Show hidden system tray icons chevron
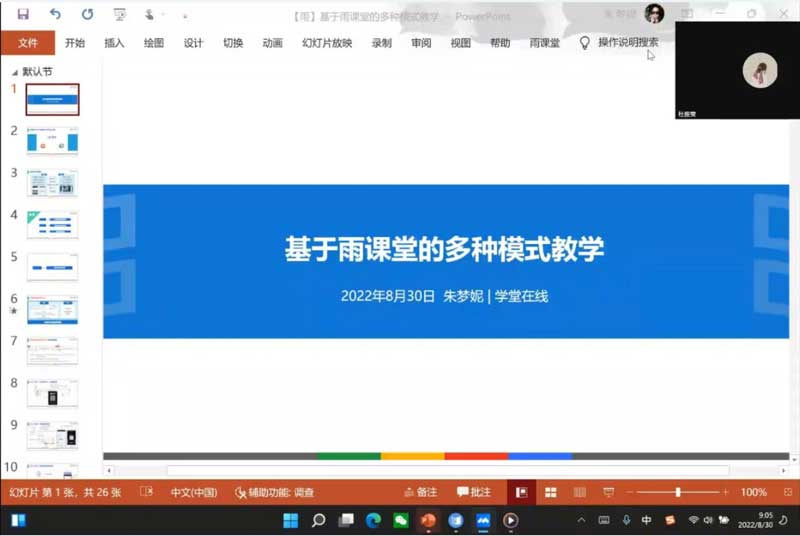Viewport: 800px width, 536px height. [x=581, y=520]
